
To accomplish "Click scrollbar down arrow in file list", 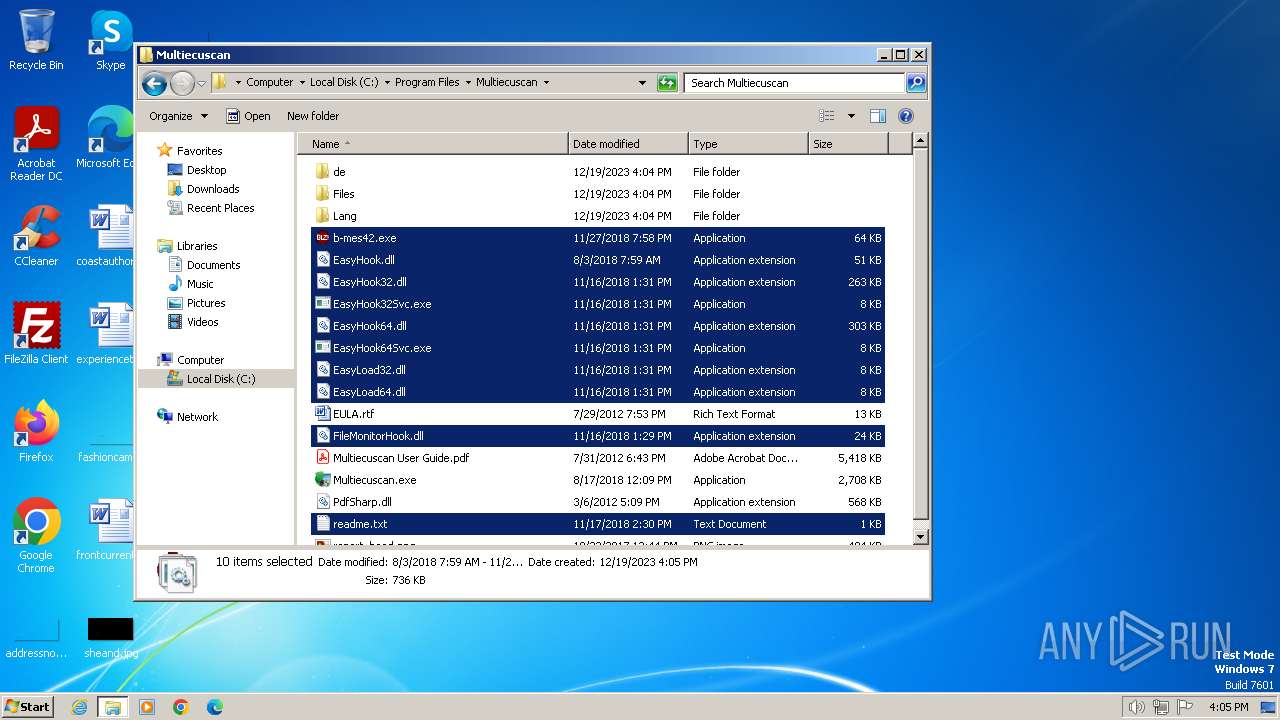I will point(920,537).
